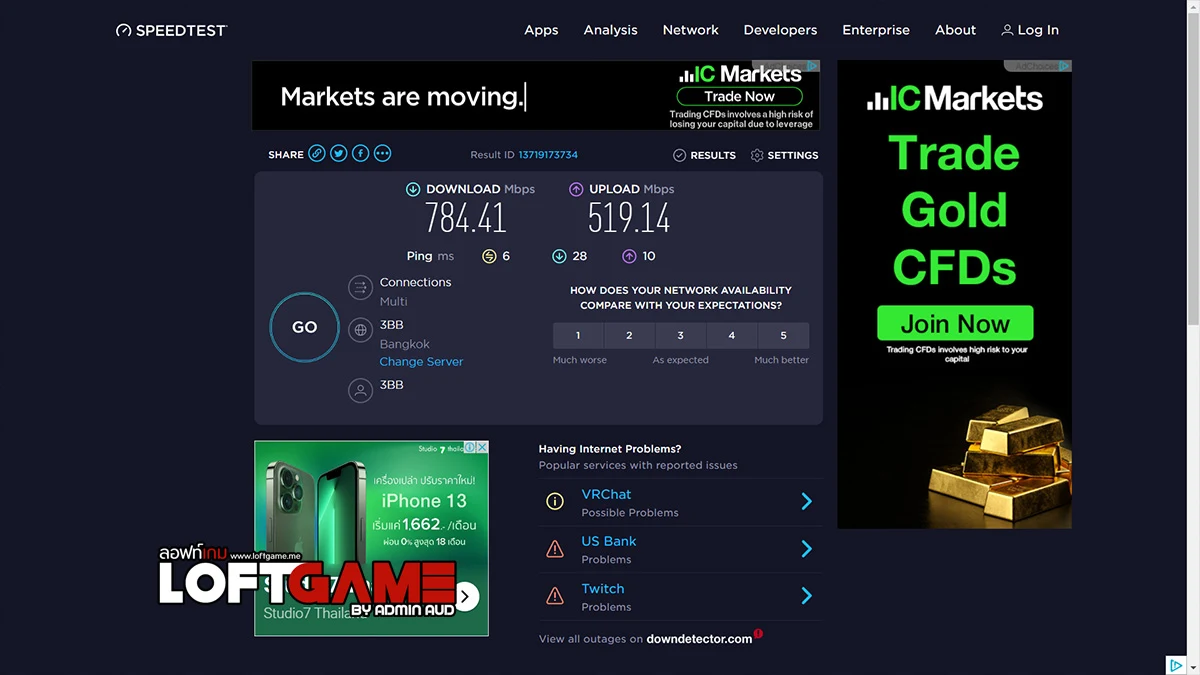Open the Enterprise menu
The image size is (1200, 675).
[x=876, y=30]
